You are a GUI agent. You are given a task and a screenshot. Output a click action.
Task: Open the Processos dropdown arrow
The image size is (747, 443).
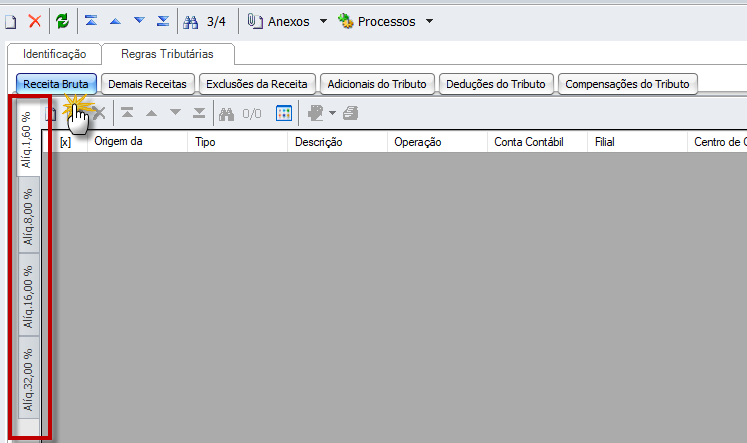tap(429, 21)
